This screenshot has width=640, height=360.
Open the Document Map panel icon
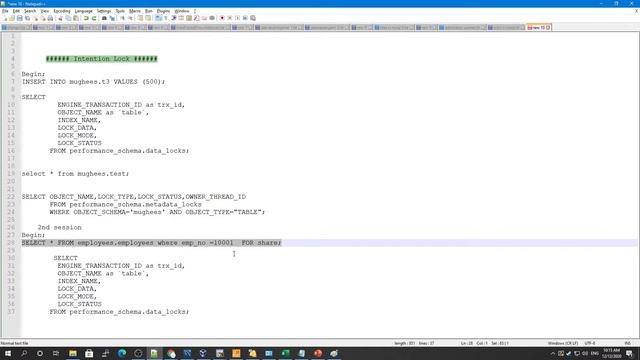click(189, 18)
